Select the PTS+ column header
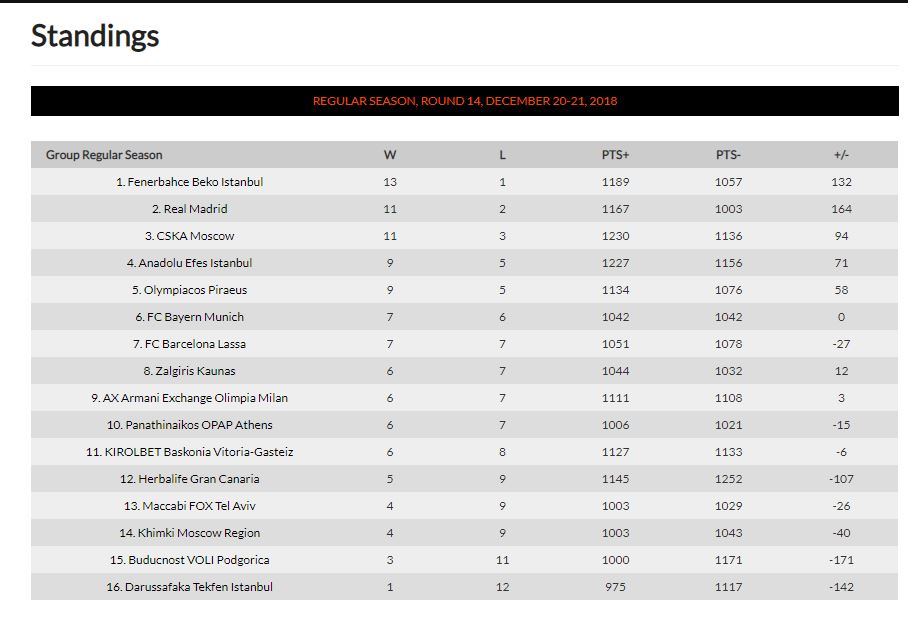This screenshot has height=619, width=908. click(x=615, y=155)
